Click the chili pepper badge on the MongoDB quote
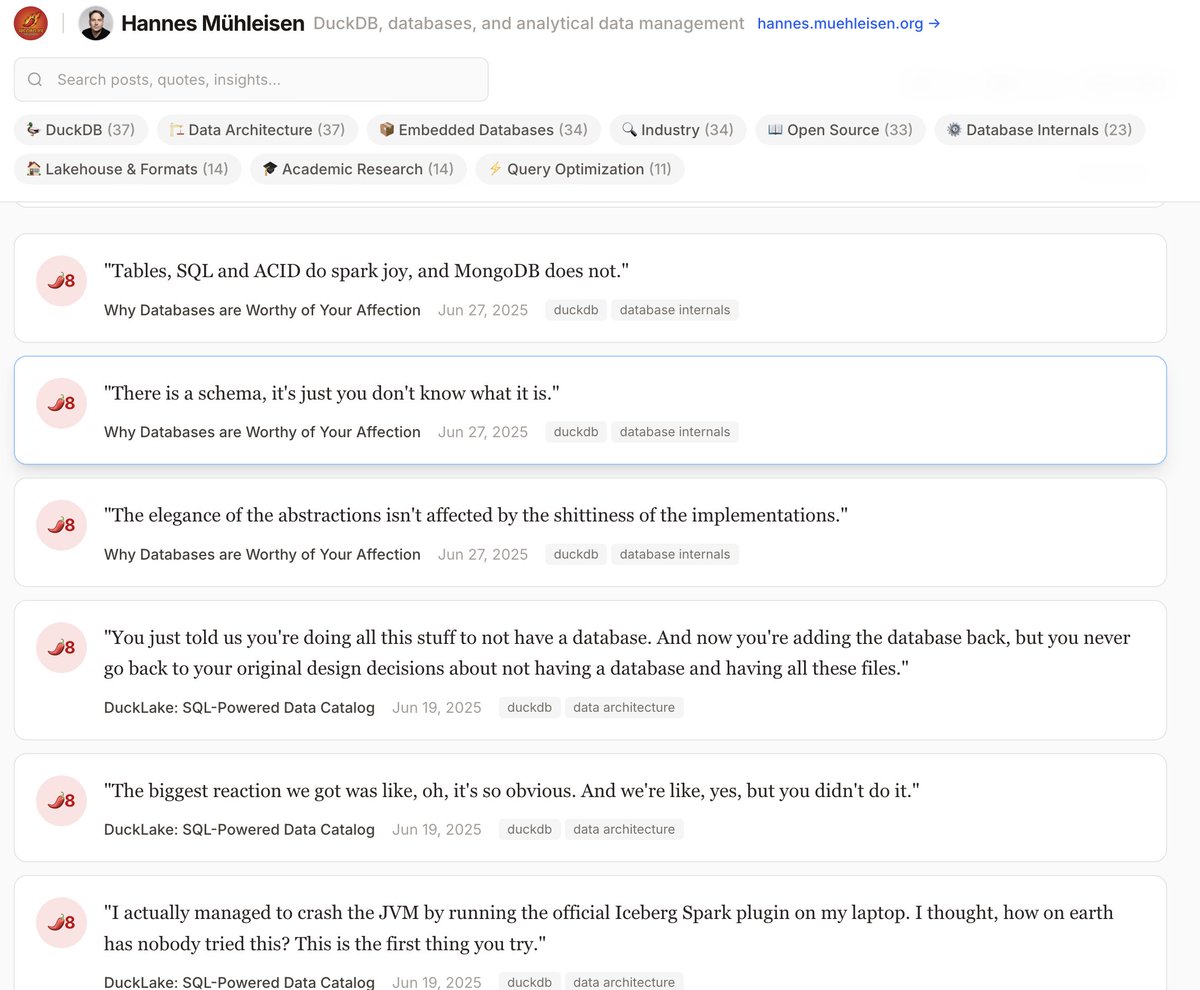Viewport: 1200px width, 990px height. coord(61,281)
